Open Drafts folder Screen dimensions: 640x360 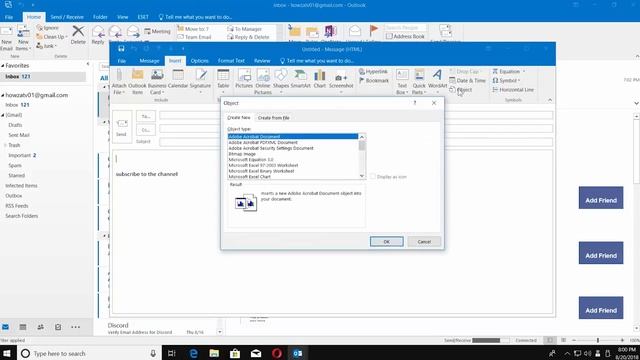pyautogui.click(x=15, y=125)
